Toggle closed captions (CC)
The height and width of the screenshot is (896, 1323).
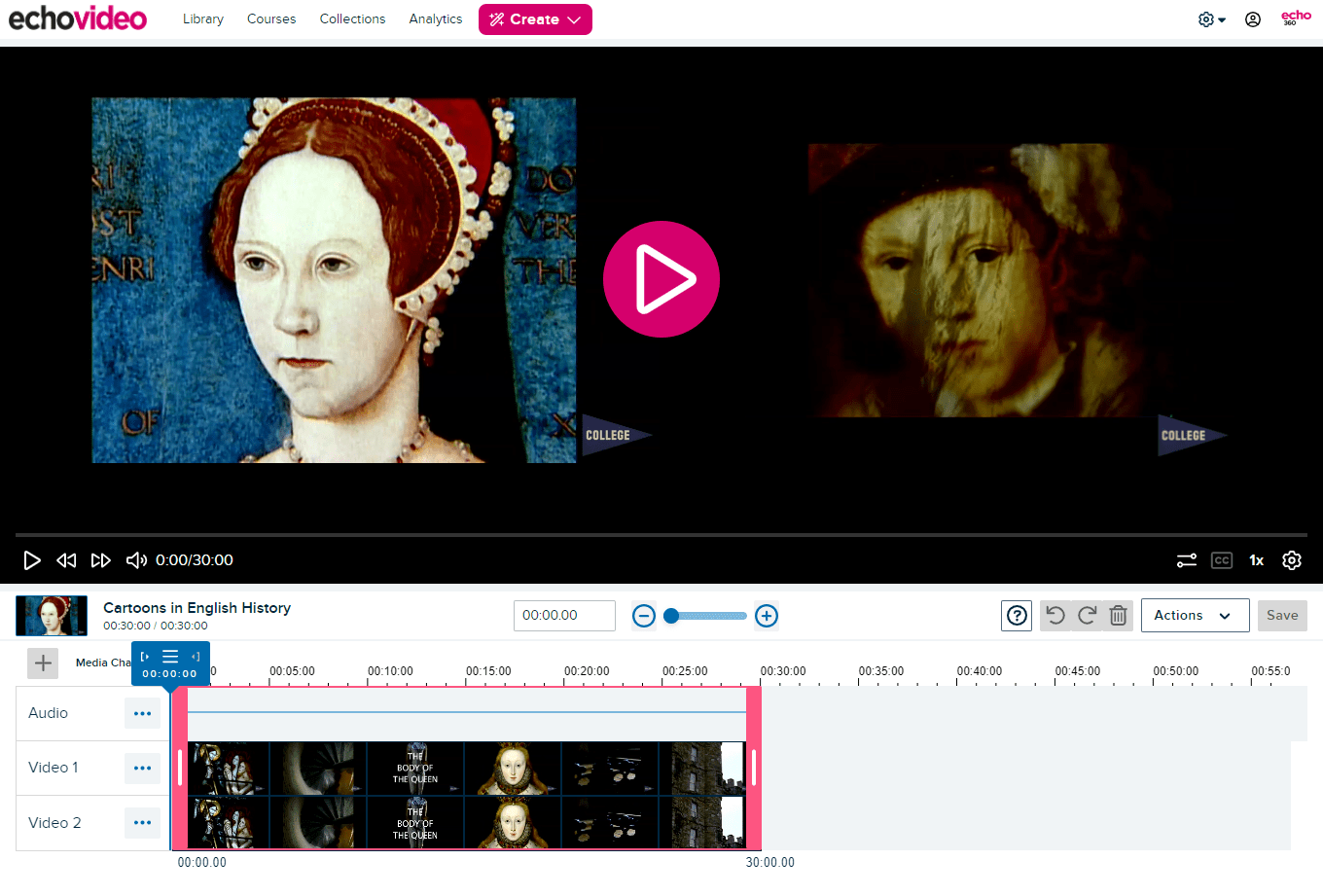[1222, 560]
